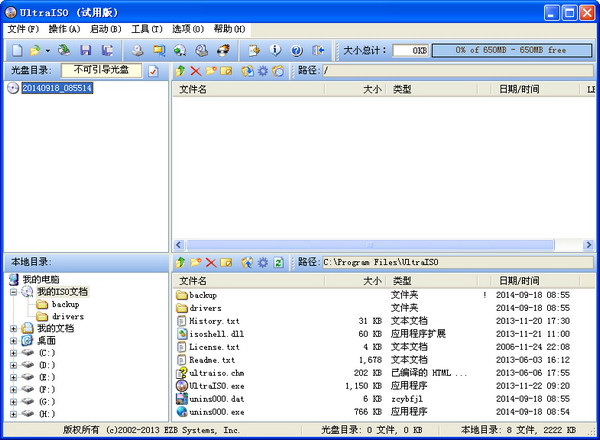Open dropdown arrow next to Open icon

point(47,50)
